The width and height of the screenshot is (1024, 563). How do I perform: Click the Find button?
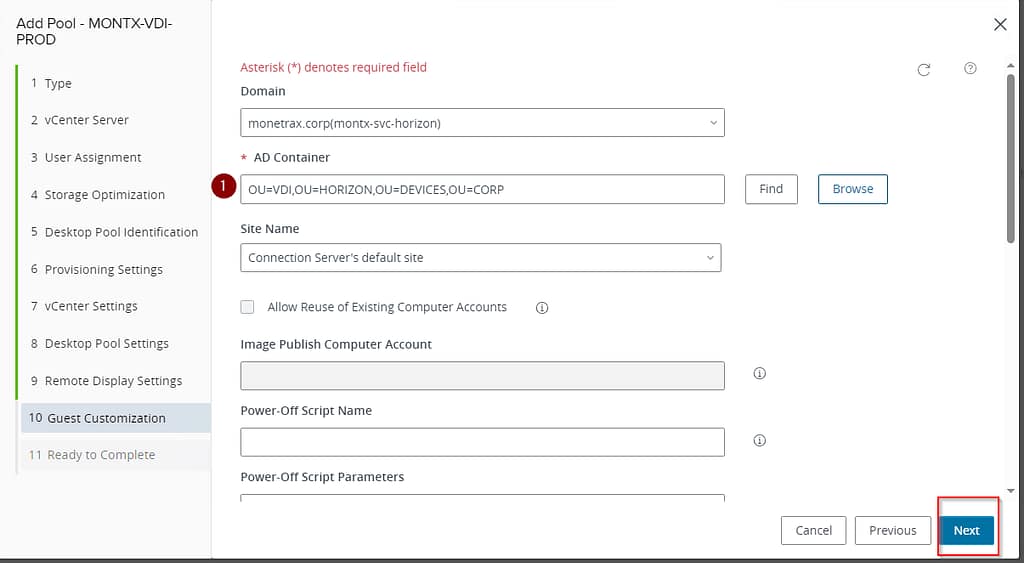771,189
